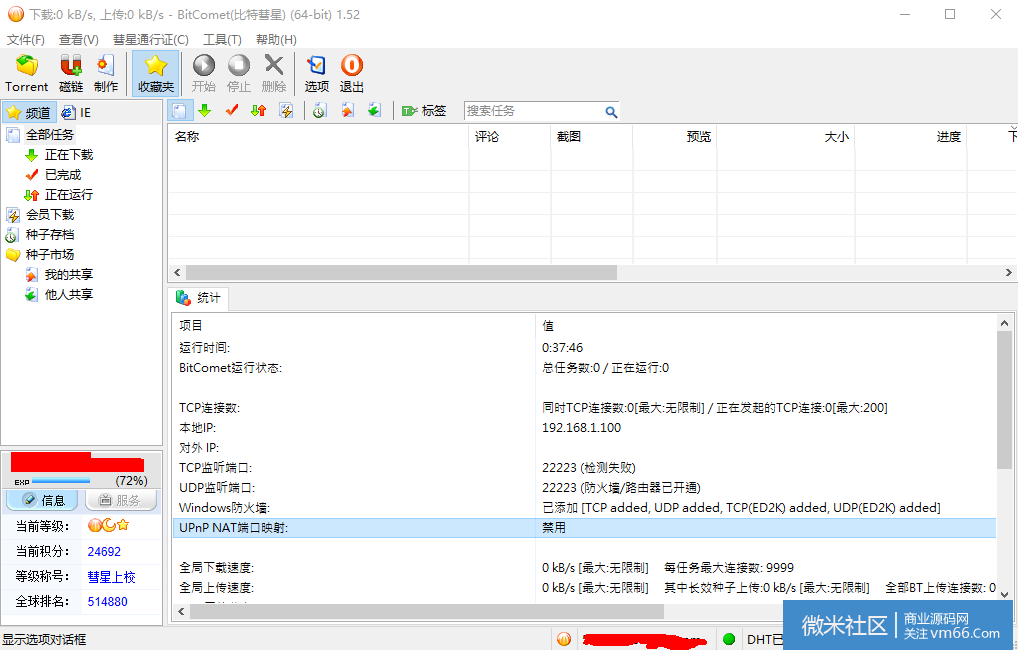1018x650 pixels.
Task: Open score link 24692
Action: [104, 551]
